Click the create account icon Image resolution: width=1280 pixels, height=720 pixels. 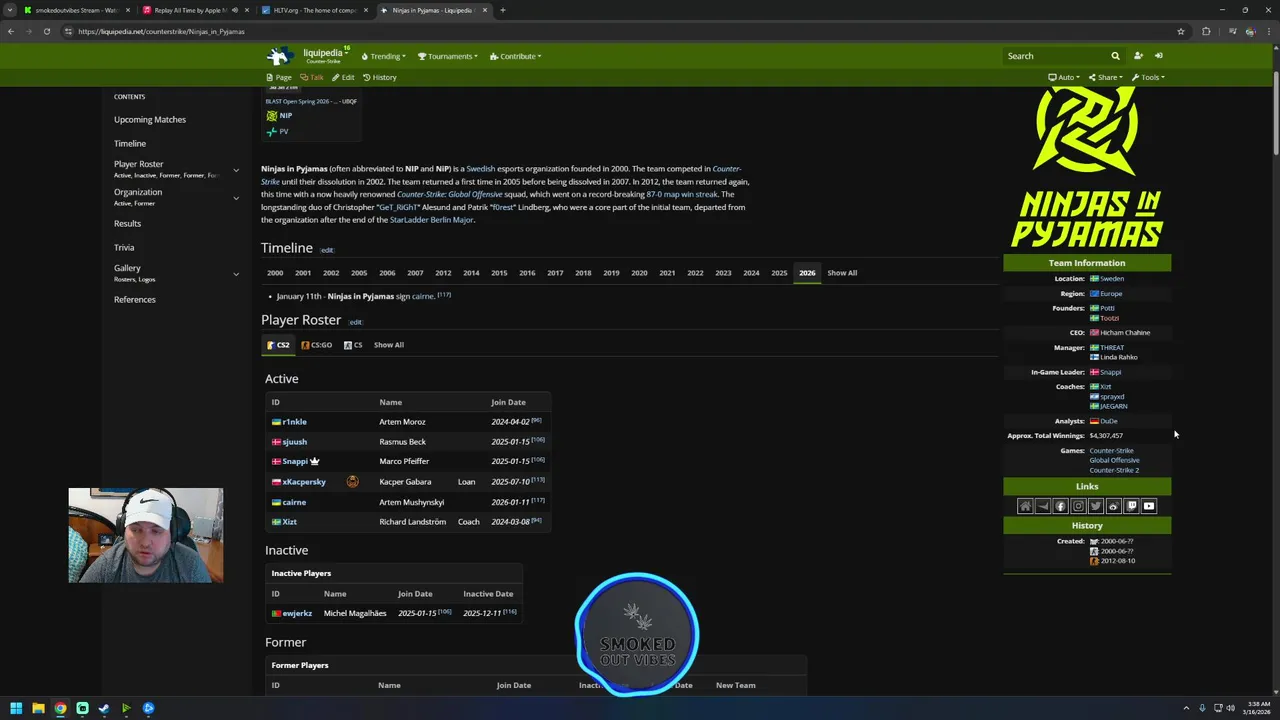[x=1138, y=56]
